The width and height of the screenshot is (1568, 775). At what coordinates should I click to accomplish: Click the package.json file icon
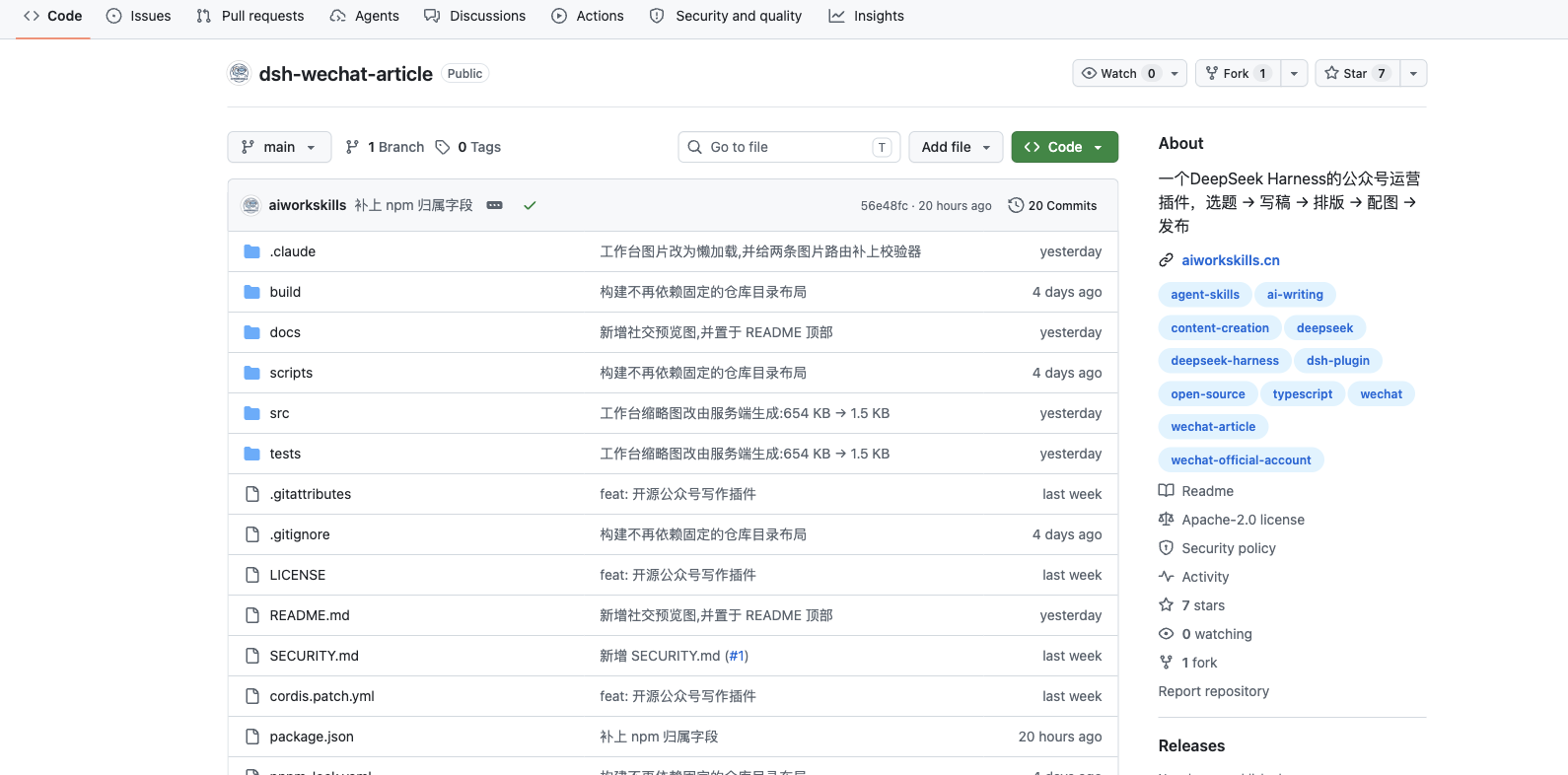point(251,737)
